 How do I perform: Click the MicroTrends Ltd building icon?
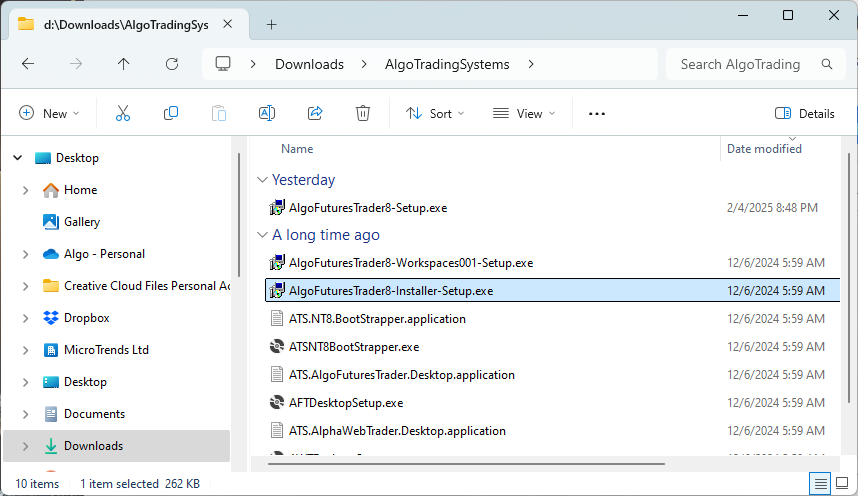tap(51, 350)
